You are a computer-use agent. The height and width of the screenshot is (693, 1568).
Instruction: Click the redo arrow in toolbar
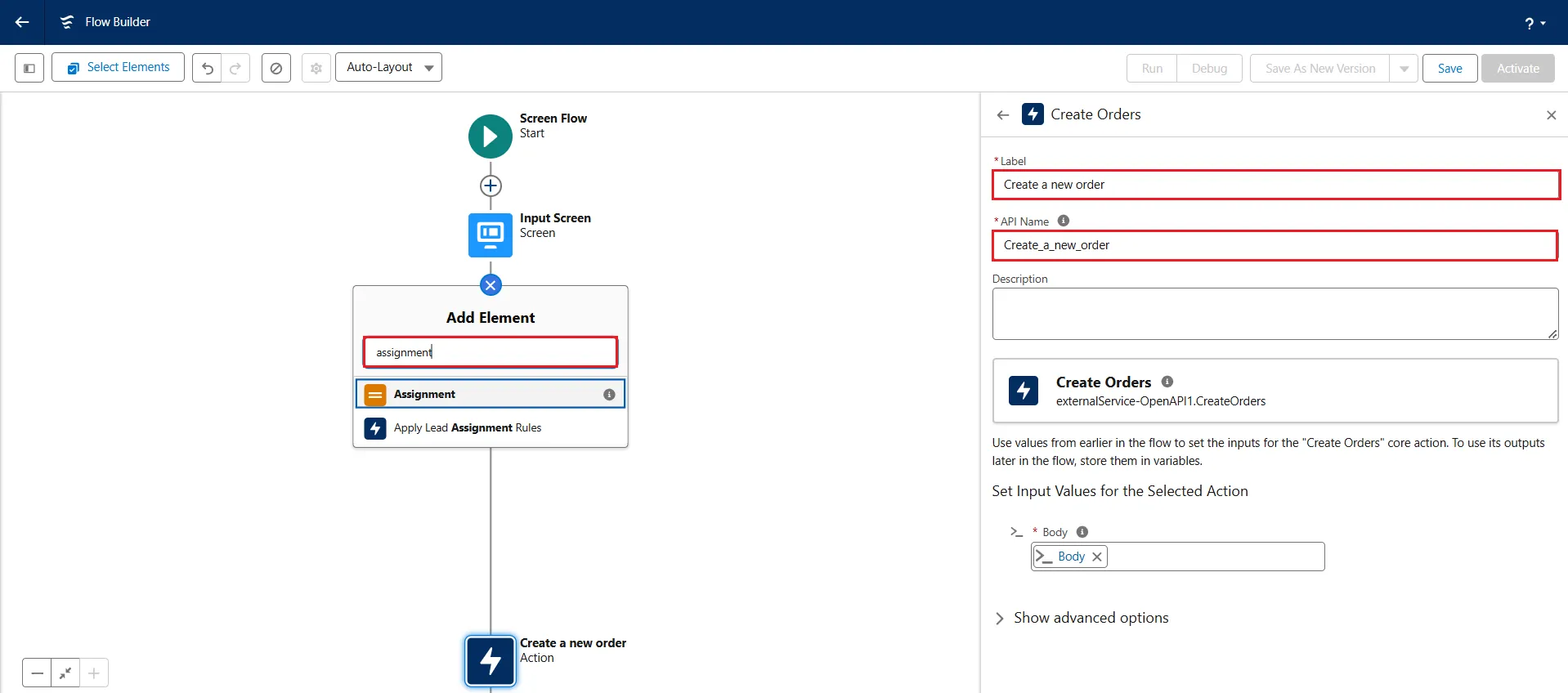tap(235, 68)
